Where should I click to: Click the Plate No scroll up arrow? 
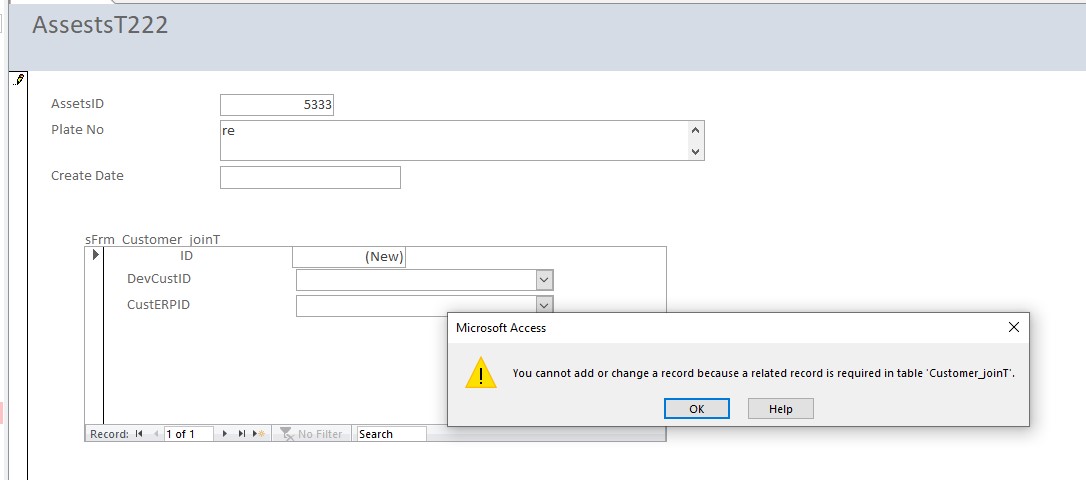(695, 130)
